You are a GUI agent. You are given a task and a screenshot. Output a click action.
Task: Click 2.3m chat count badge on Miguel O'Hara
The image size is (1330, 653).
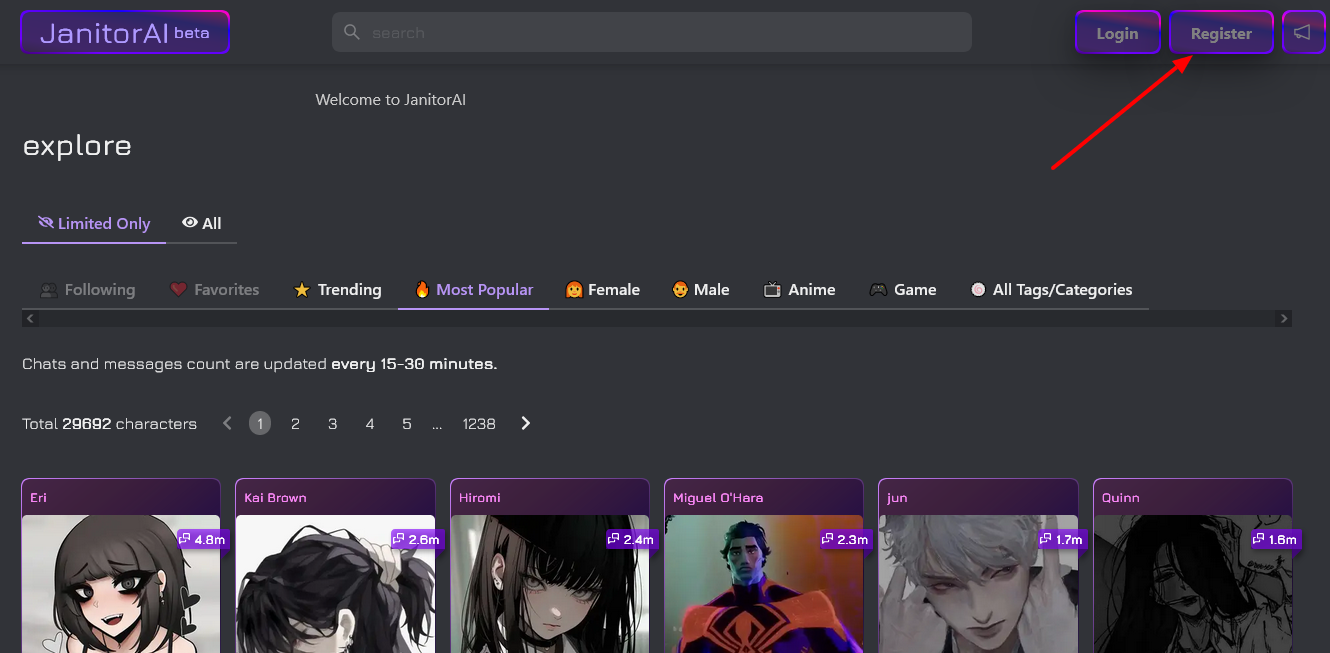[x=846, y=539]
